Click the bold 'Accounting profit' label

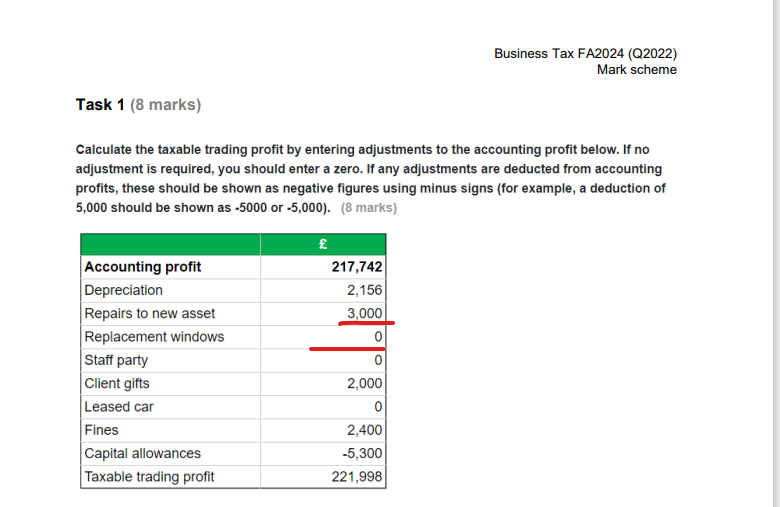(x=143, y=267)
